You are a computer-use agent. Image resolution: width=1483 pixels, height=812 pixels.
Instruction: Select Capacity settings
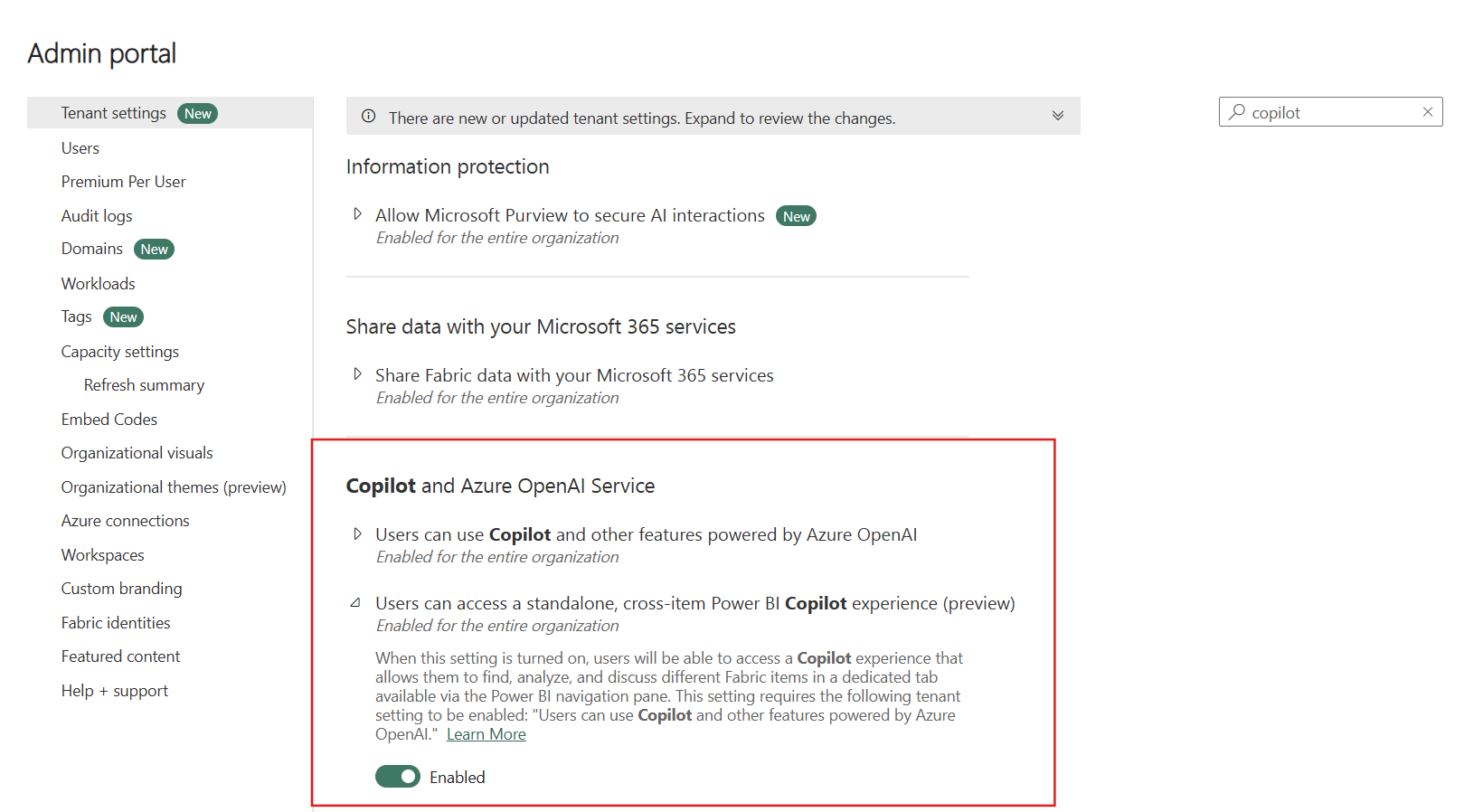tap(120, 352)
